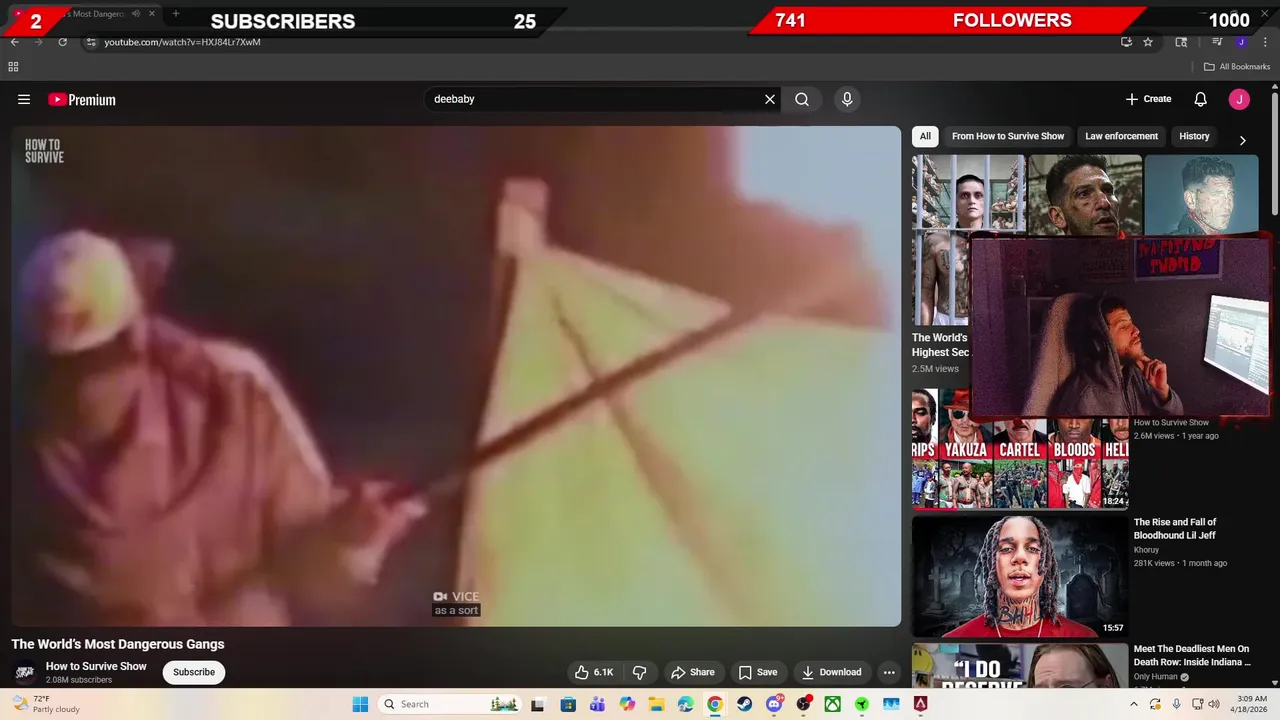Reload the YouTube page
Viewport: 1280px width, 720px height.
[x=62, y=42]
